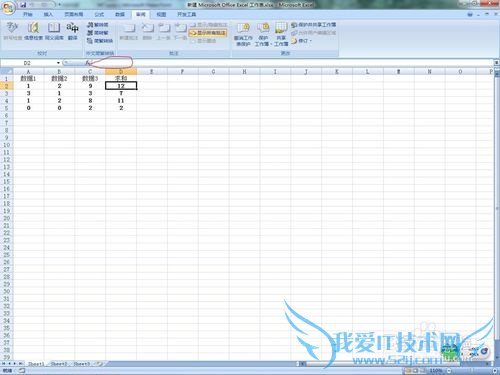Switch to the Sheet3 worksheet tab
The height and width of the screenshot is (375, 500).
(x=82, y=364)
